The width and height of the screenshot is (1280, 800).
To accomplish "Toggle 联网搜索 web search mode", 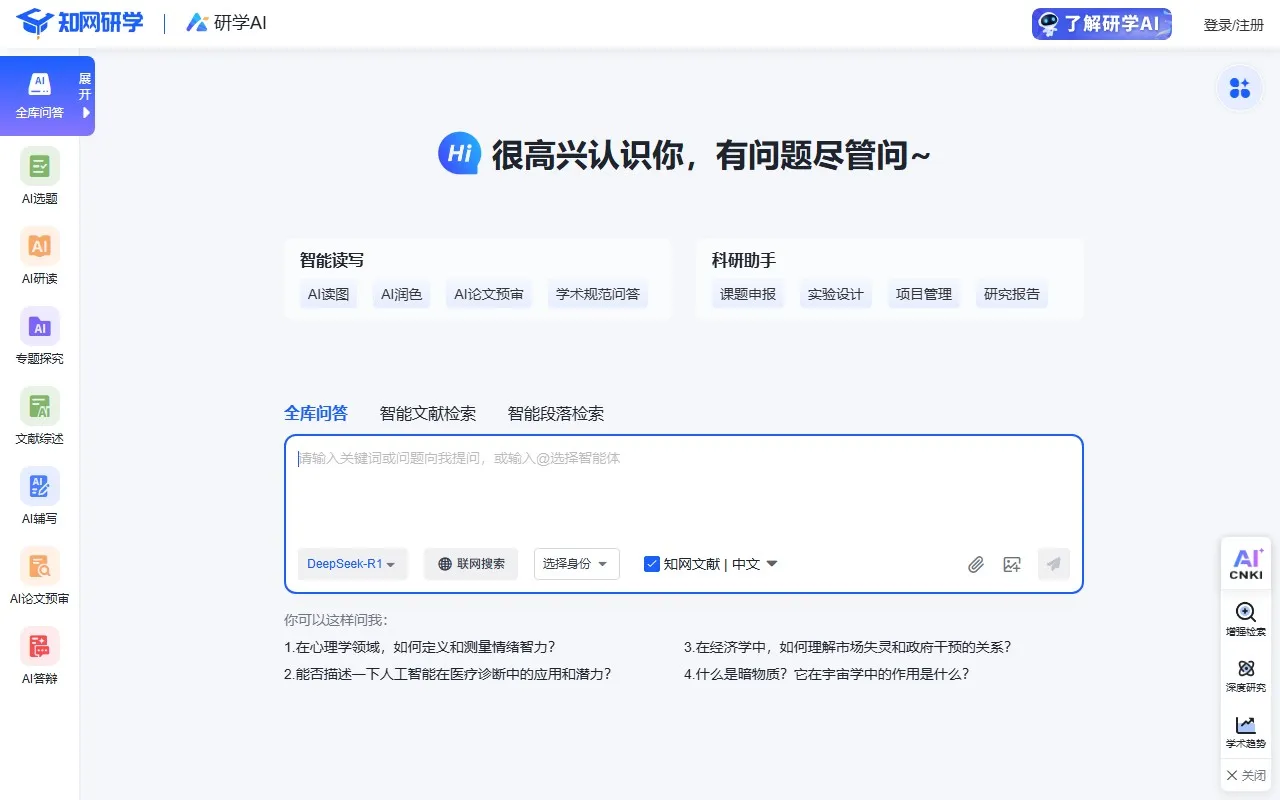I will [470, 563].
